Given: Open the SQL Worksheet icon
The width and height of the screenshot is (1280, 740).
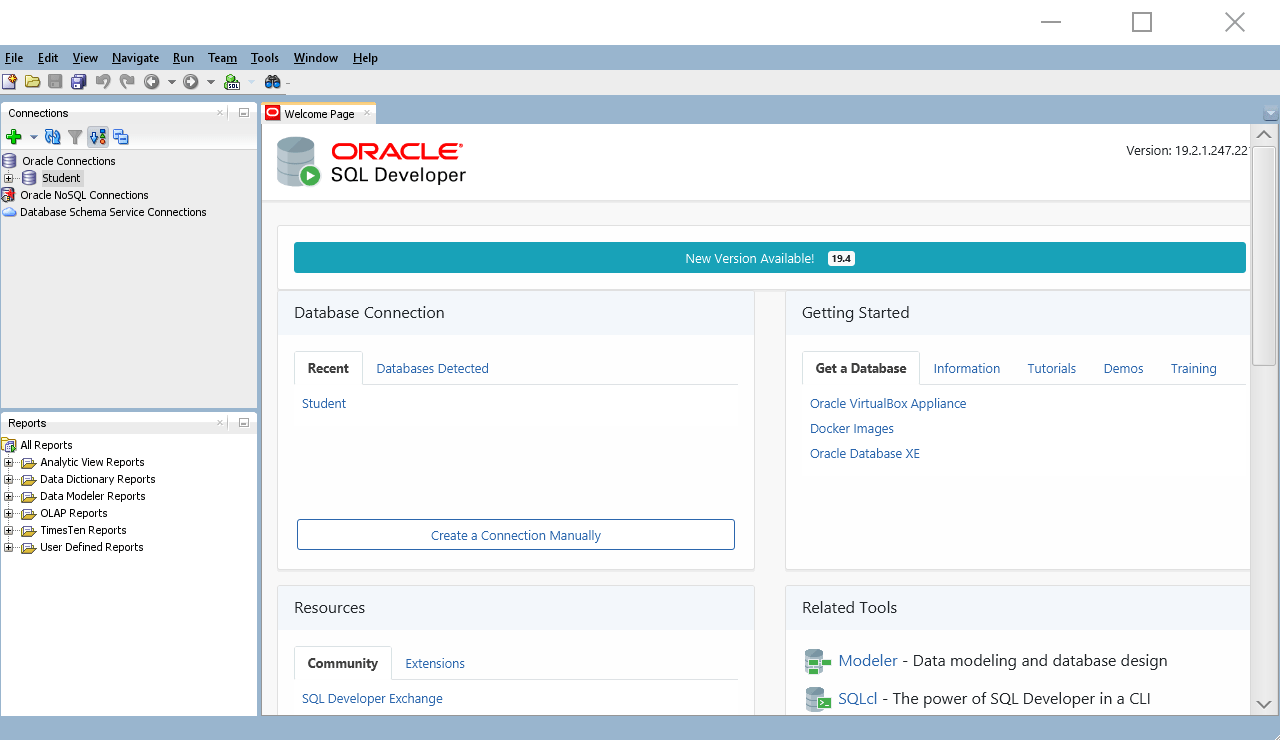Looking at the screenshot, I should pyautogui.click(x=232, y=82).
